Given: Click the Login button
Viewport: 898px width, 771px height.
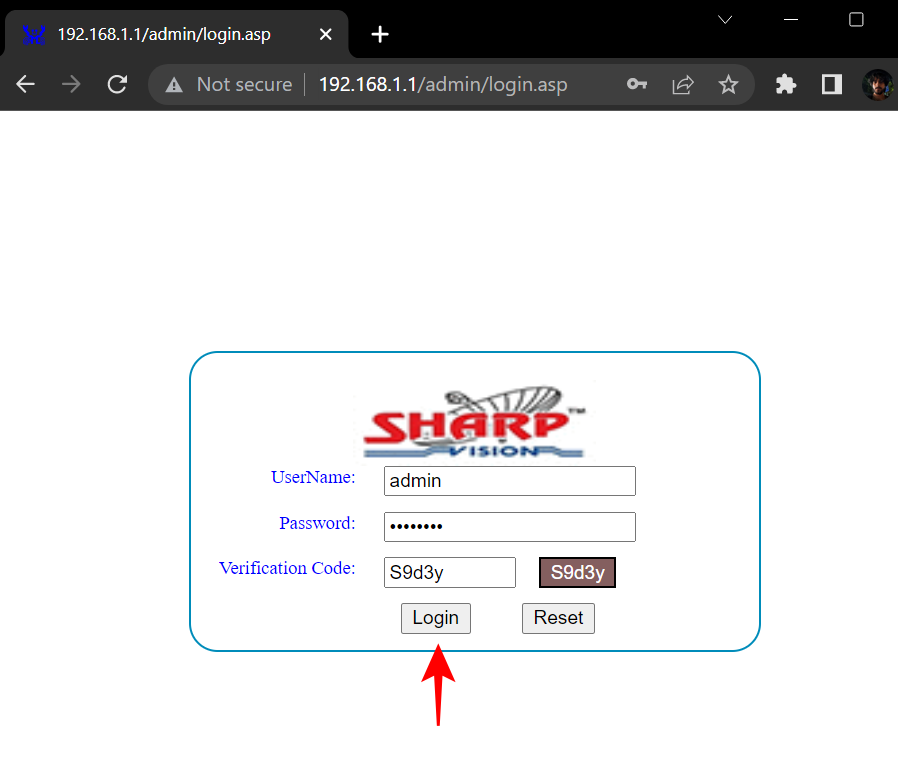Looking at the screenshot, I should pos(436,618).
